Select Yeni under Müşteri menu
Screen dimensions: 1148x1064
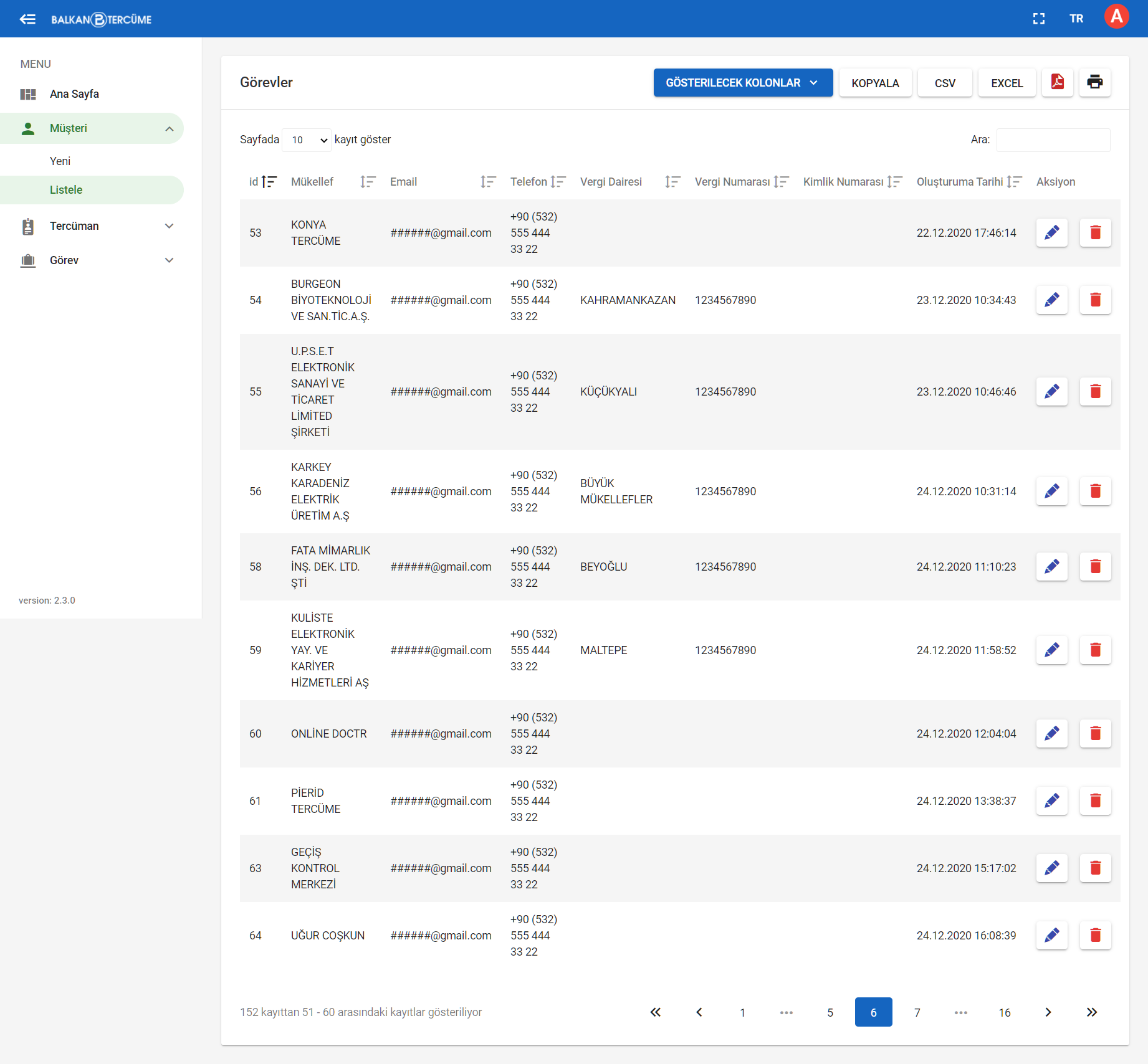pos(60,161)
